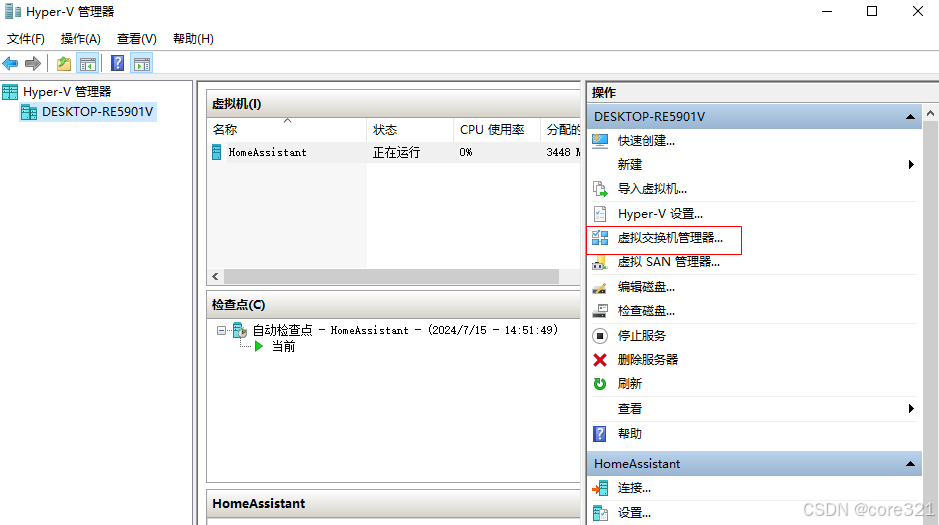The image size is (939, 525).
Task: Expand the 新建 submenu arrow
Action: click(911, 165)
